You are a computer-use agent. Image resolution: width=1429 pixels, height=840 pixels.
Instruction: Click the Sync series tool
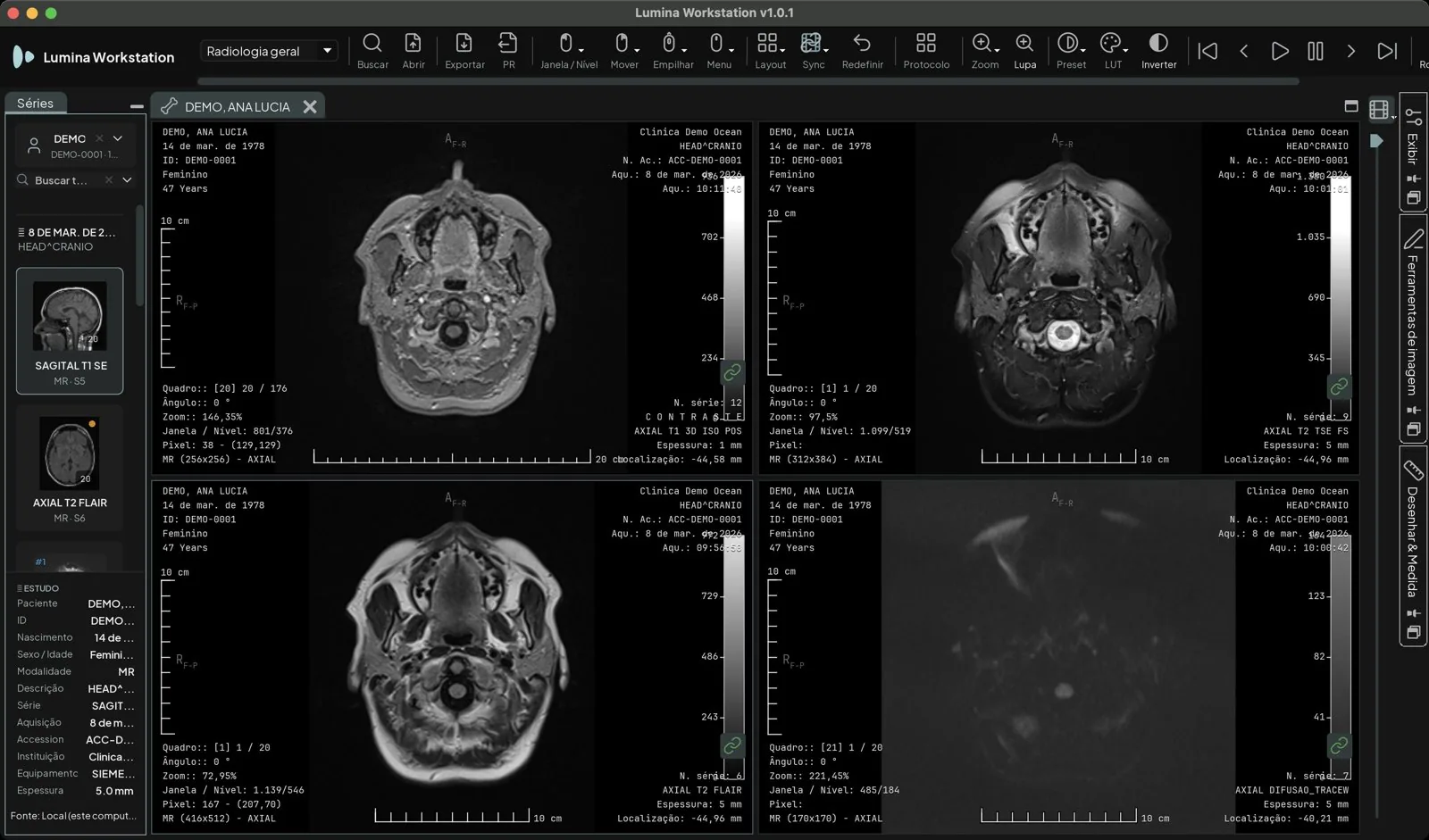tap(813, 51)
